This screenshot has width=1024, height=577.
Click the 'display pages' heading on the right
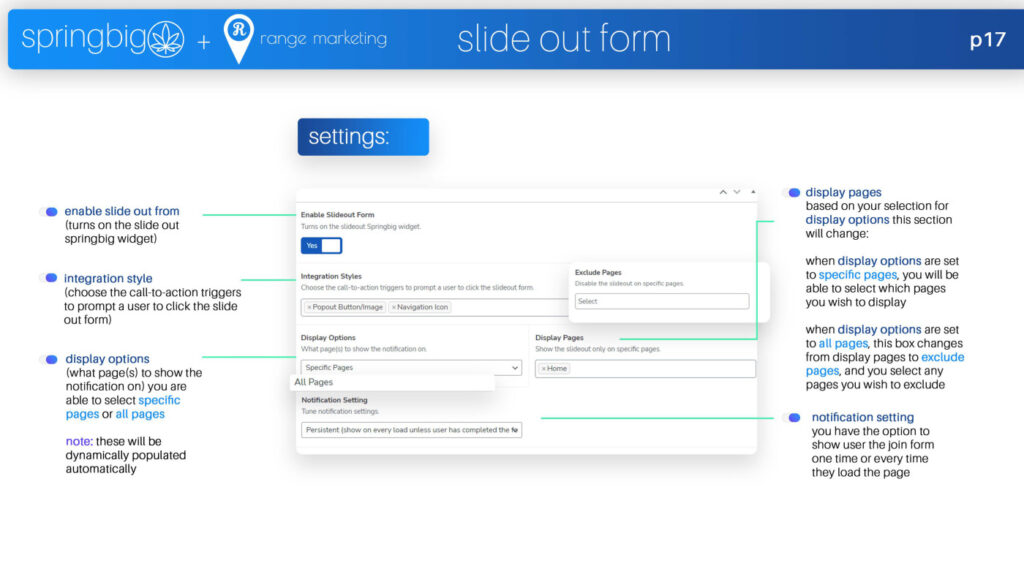(x=843, y=193)
